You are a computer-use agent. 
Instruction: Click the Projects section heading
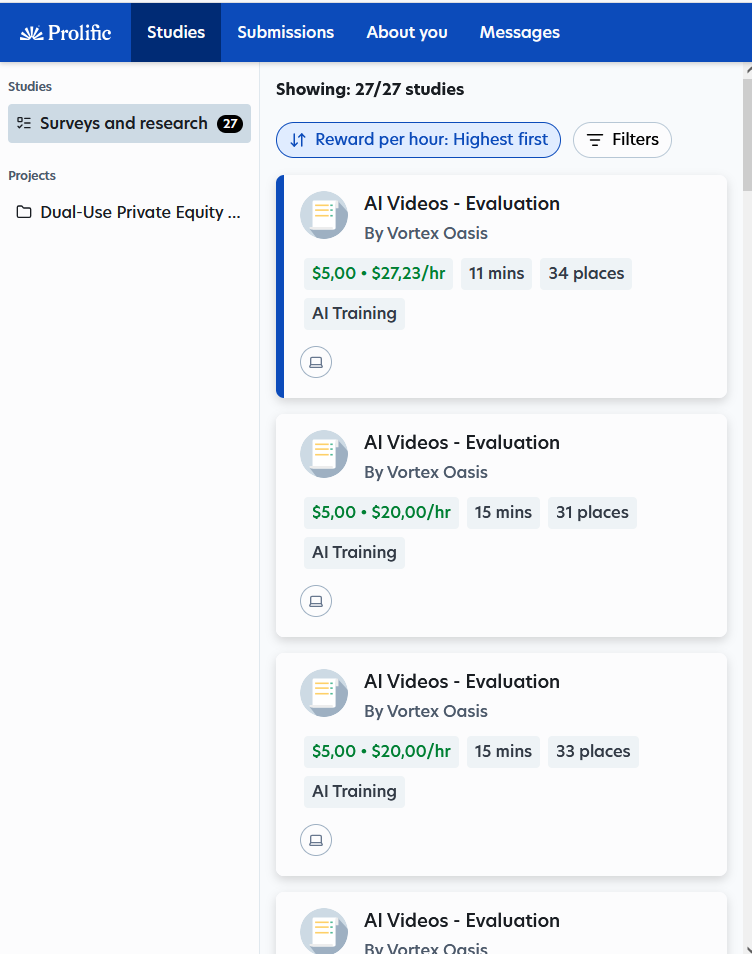32,176
